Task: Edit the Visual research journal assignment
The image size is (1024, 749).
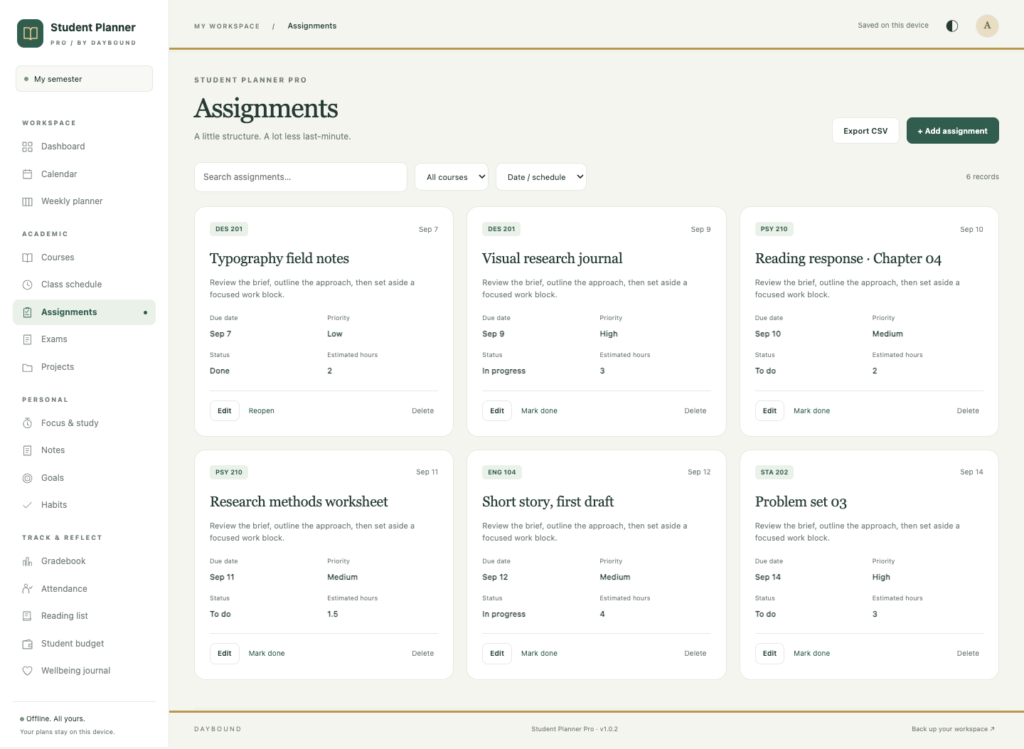Action: pyautogui.click(x=497, y=411)
